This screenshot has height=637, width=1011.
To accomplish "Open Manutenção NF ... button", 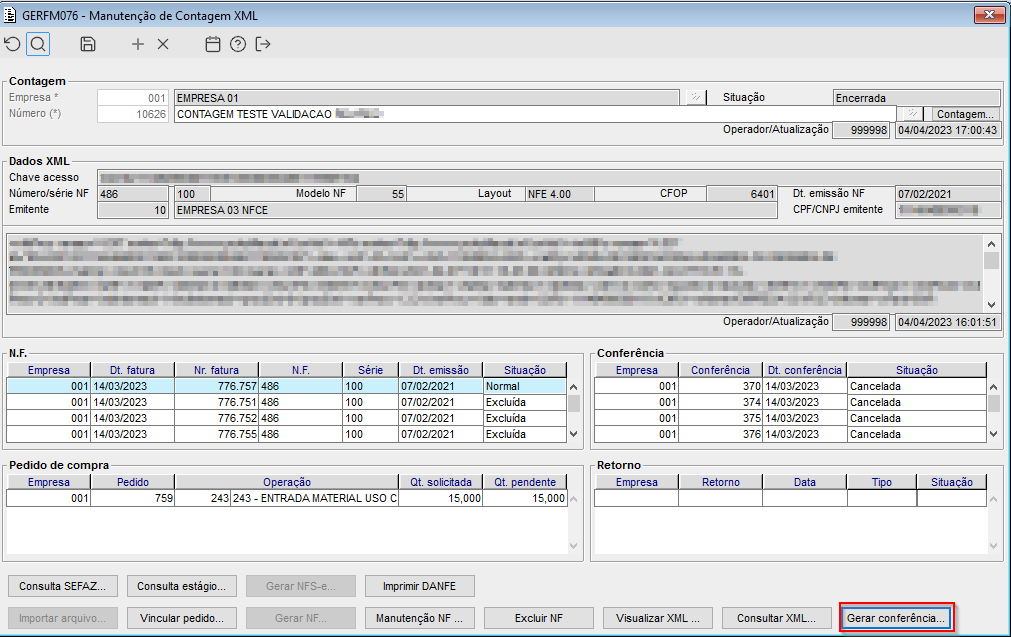I will click(419, 618).
